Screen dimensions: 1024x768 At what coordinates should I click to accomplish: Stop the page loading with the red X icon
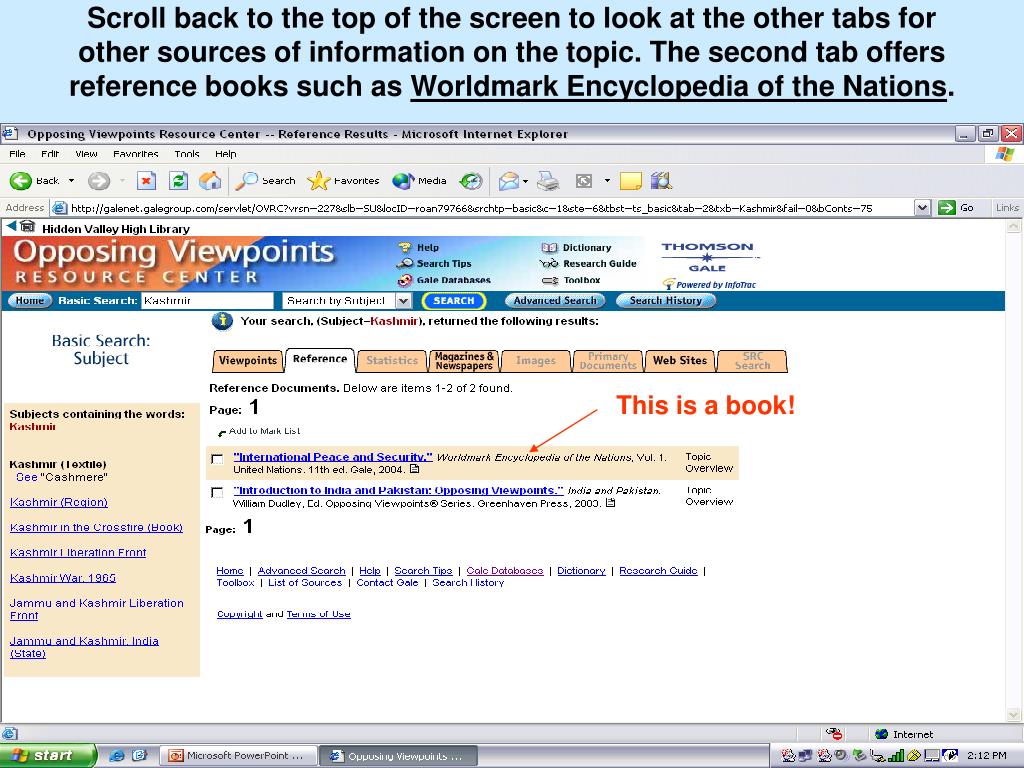[x=146, y=181]
